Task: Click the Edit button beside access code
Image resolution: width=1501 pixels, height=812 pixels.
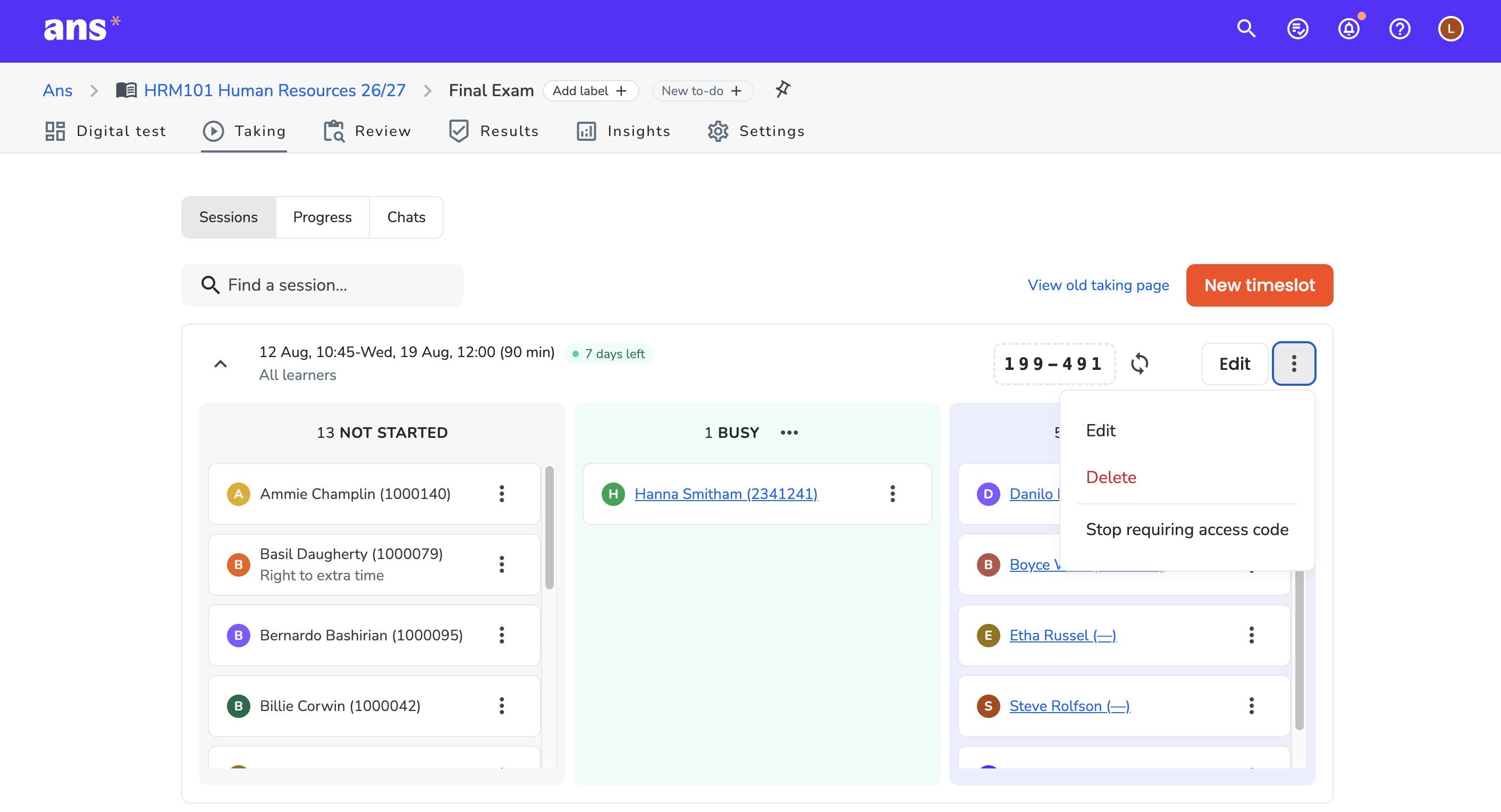Action: (1234, 363)
